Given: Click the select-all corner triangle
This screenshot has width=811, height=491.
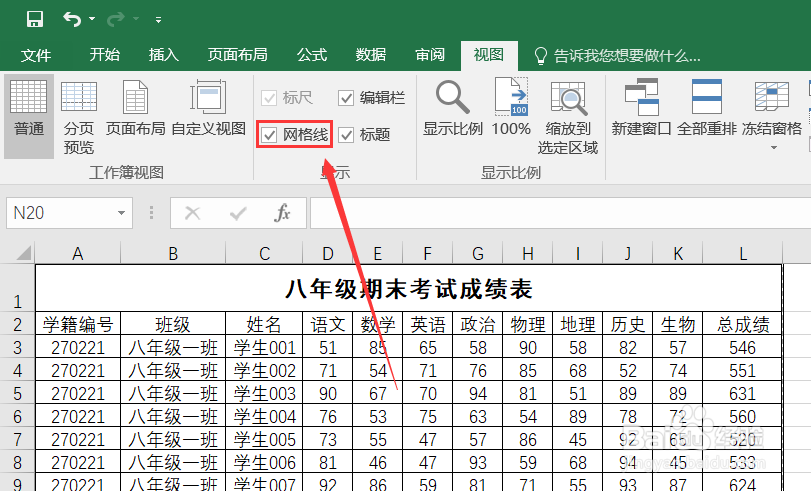Looking at the screenshot, I should [x=24, y=253].
